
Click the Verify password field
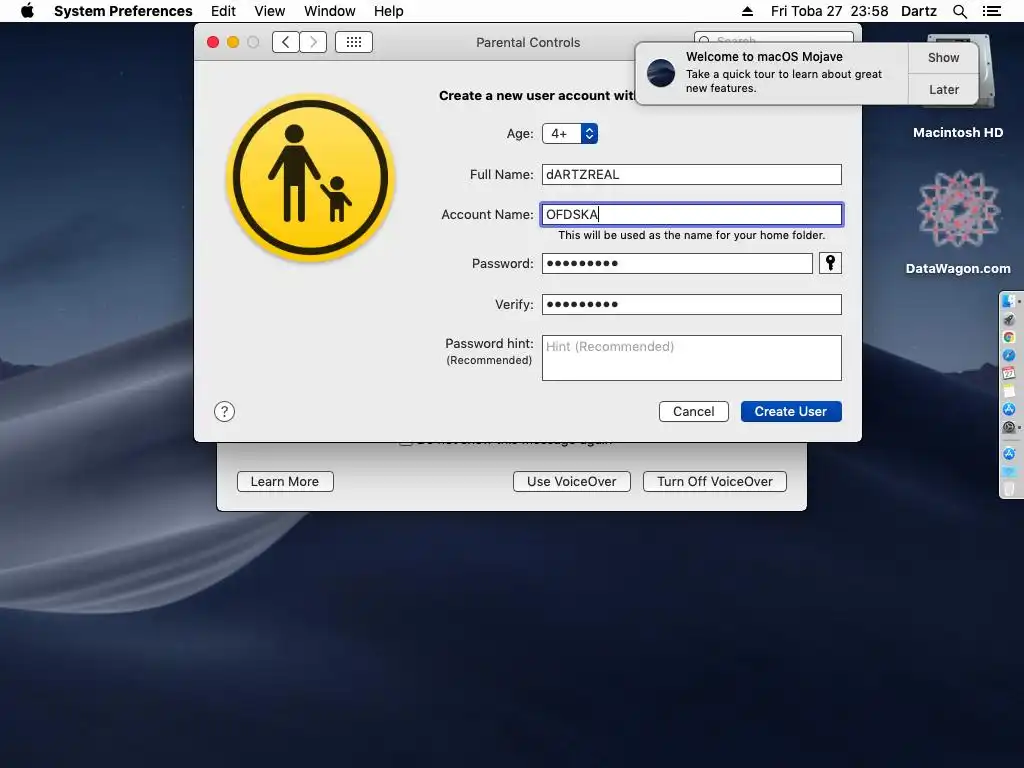pyautogui.click(x=692, y=304)
